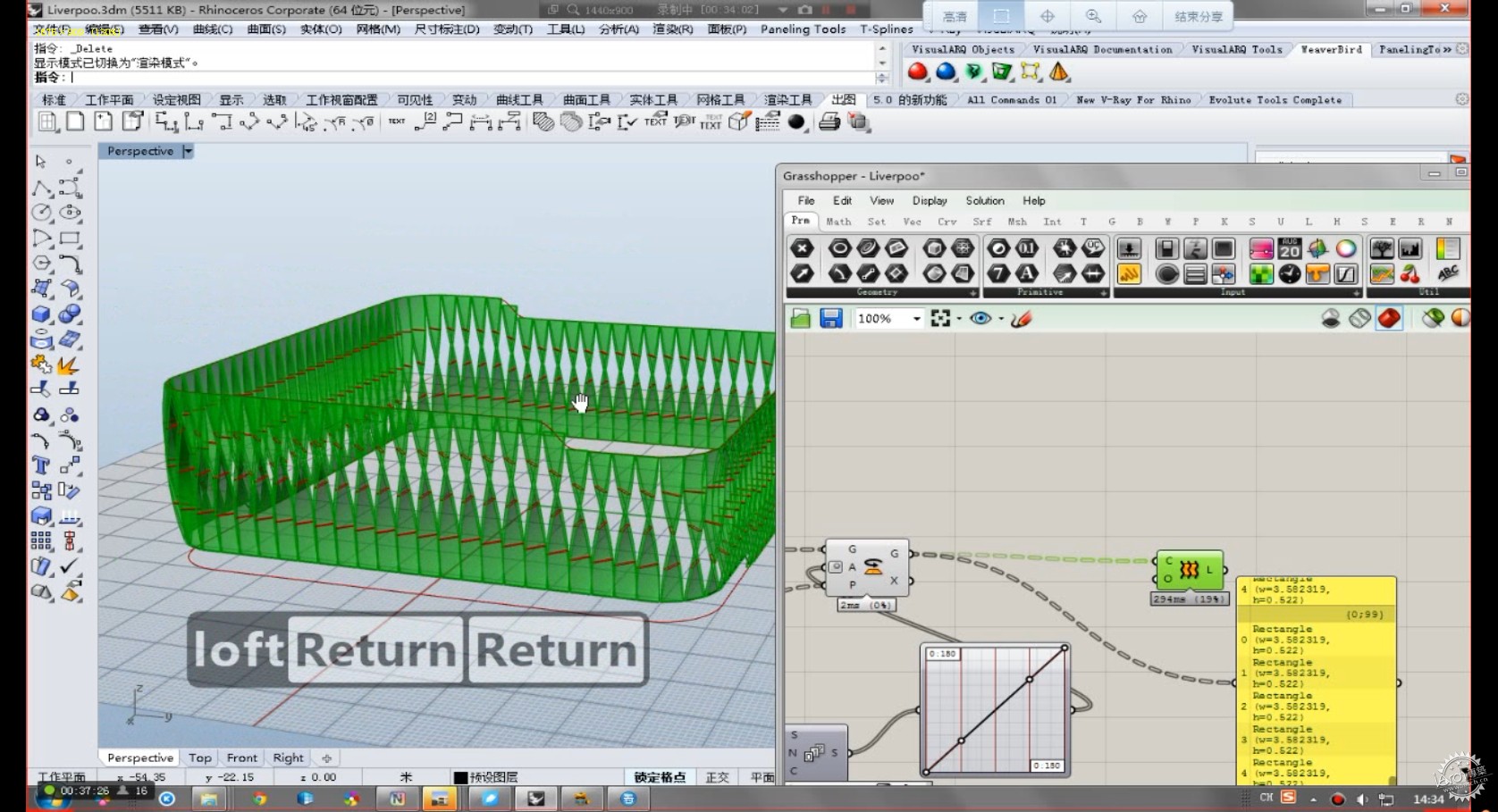Select the Box solid tool
This screenshot has height=812, width=1498.
(41, 314)
